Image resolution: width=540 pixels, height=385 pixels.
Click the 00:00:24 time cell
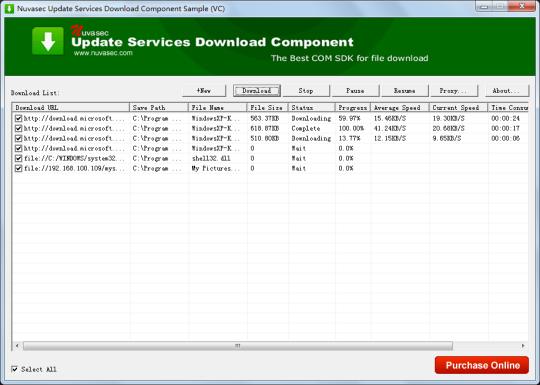[505, 118]
